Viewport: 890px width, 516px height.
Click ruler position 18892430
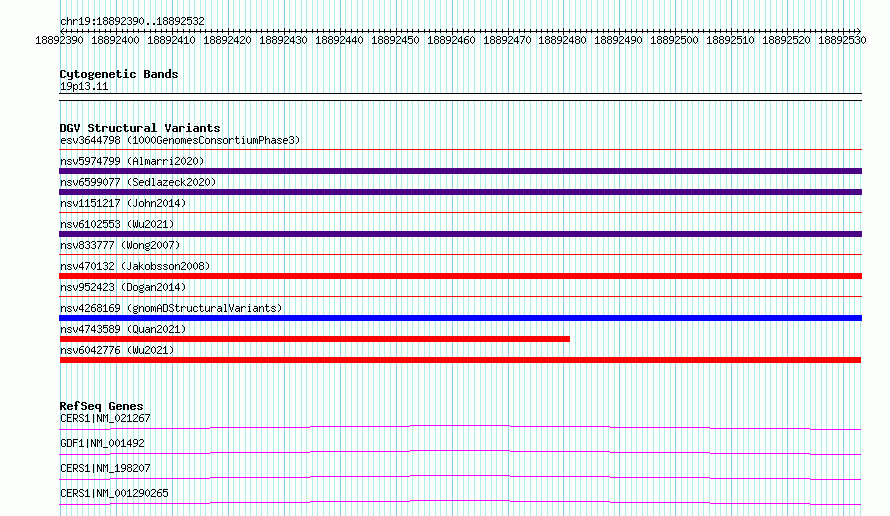283,40
